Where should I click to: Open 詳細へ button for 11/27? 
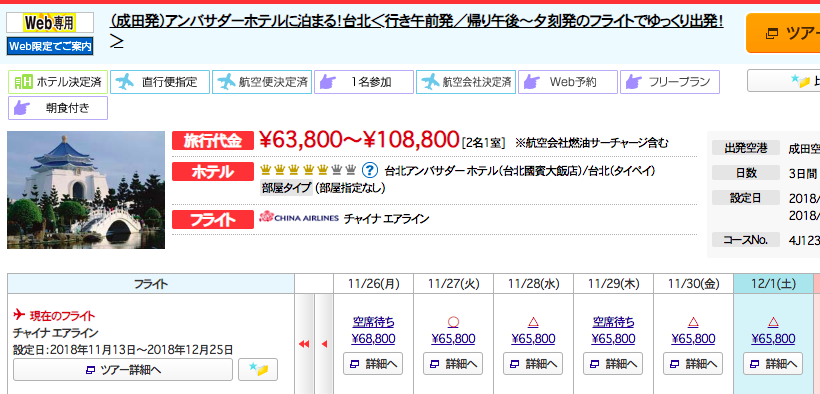(x=453, y=364)
